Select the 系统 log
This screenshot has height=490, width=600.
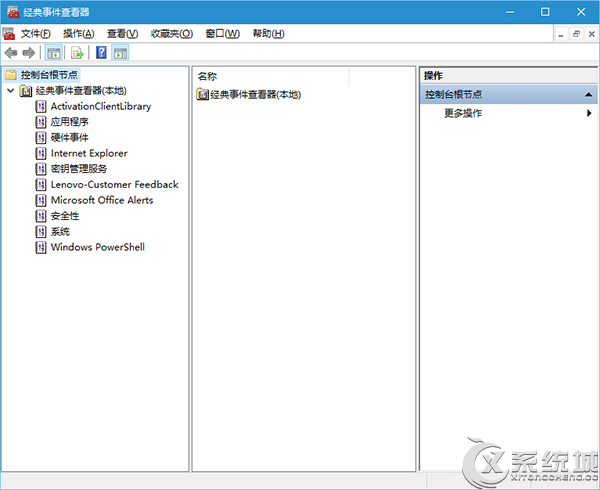pos(60,231)
